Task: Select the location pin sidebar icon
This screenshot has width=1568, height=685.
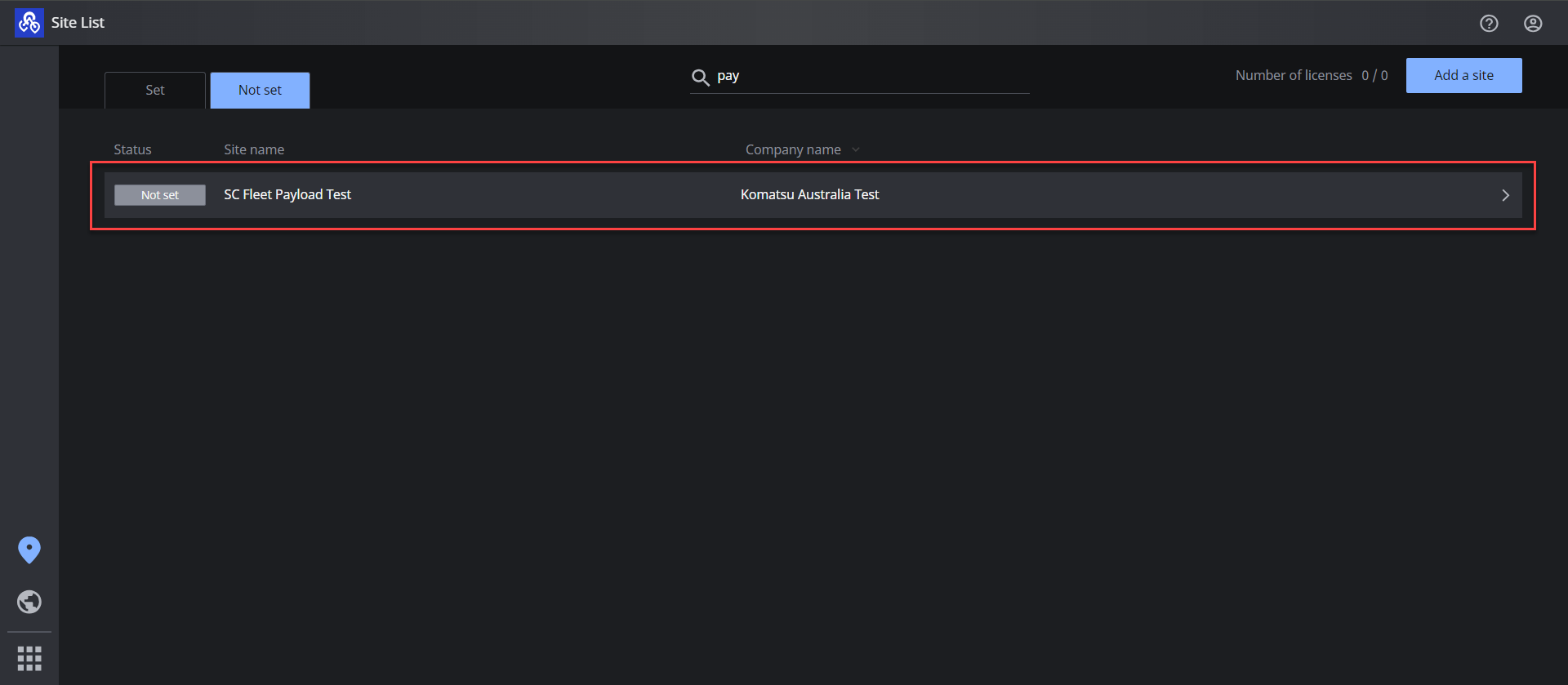Action: [29, 550]
